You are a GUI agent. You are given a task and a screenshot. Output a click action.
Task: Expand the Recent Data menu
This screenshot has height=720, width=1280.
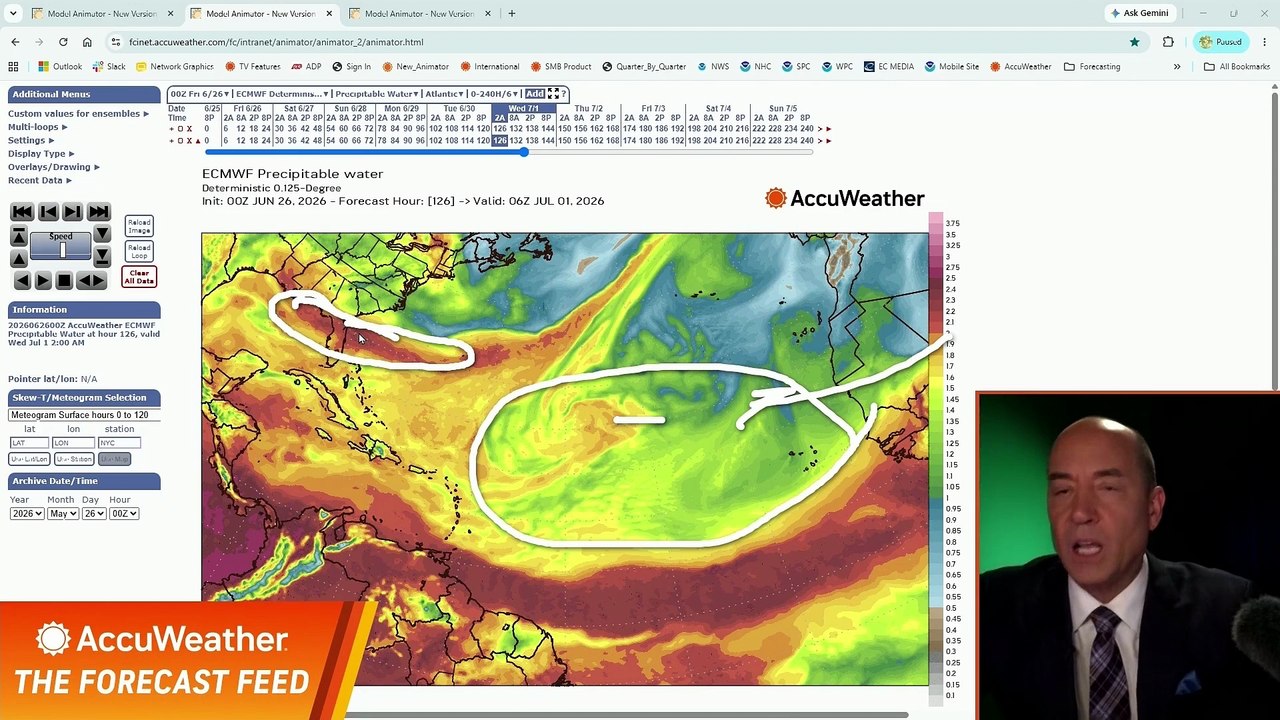coord(40,180)
